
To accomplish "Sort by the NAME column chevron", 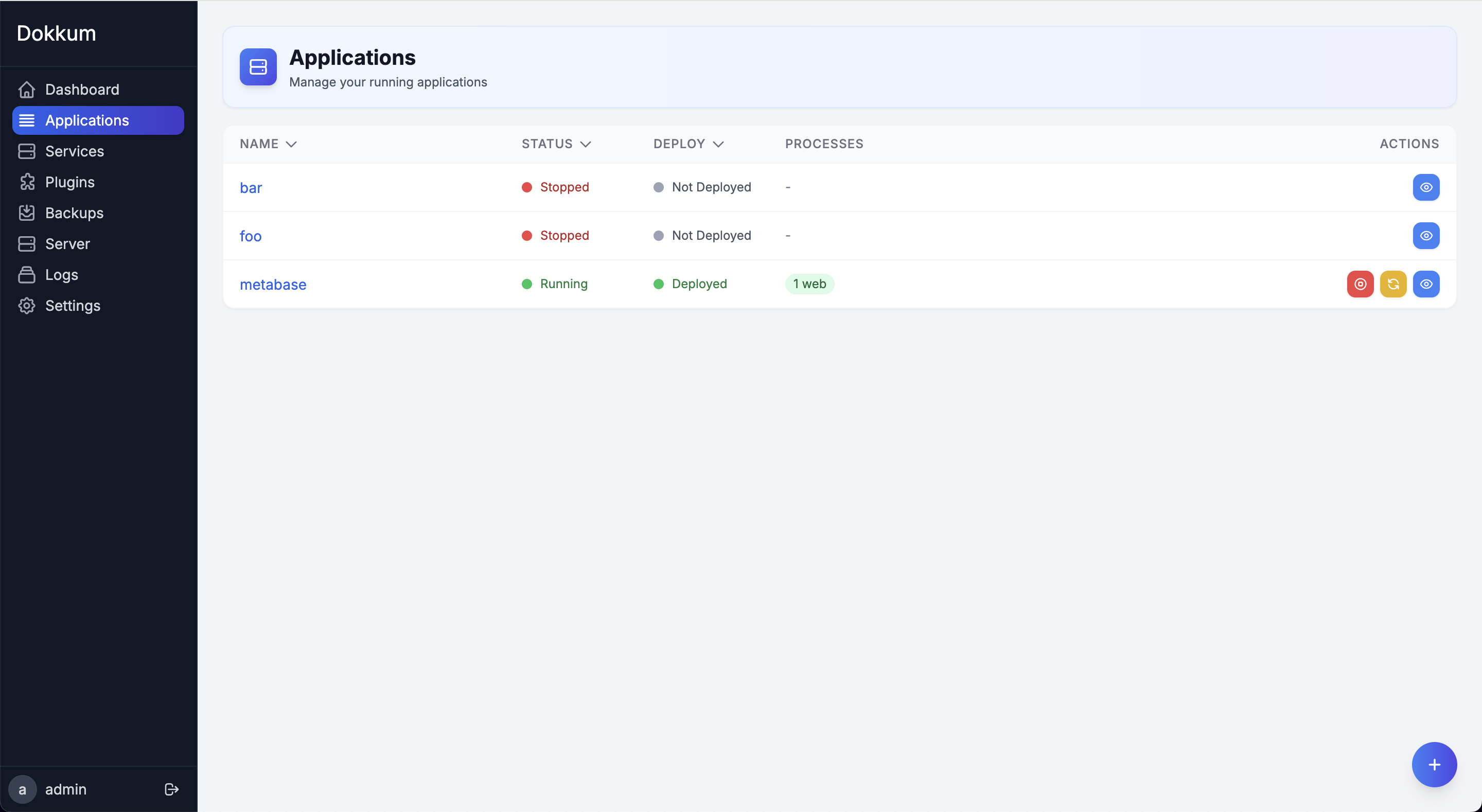I will pyautogui.click(x=291, y=144).
